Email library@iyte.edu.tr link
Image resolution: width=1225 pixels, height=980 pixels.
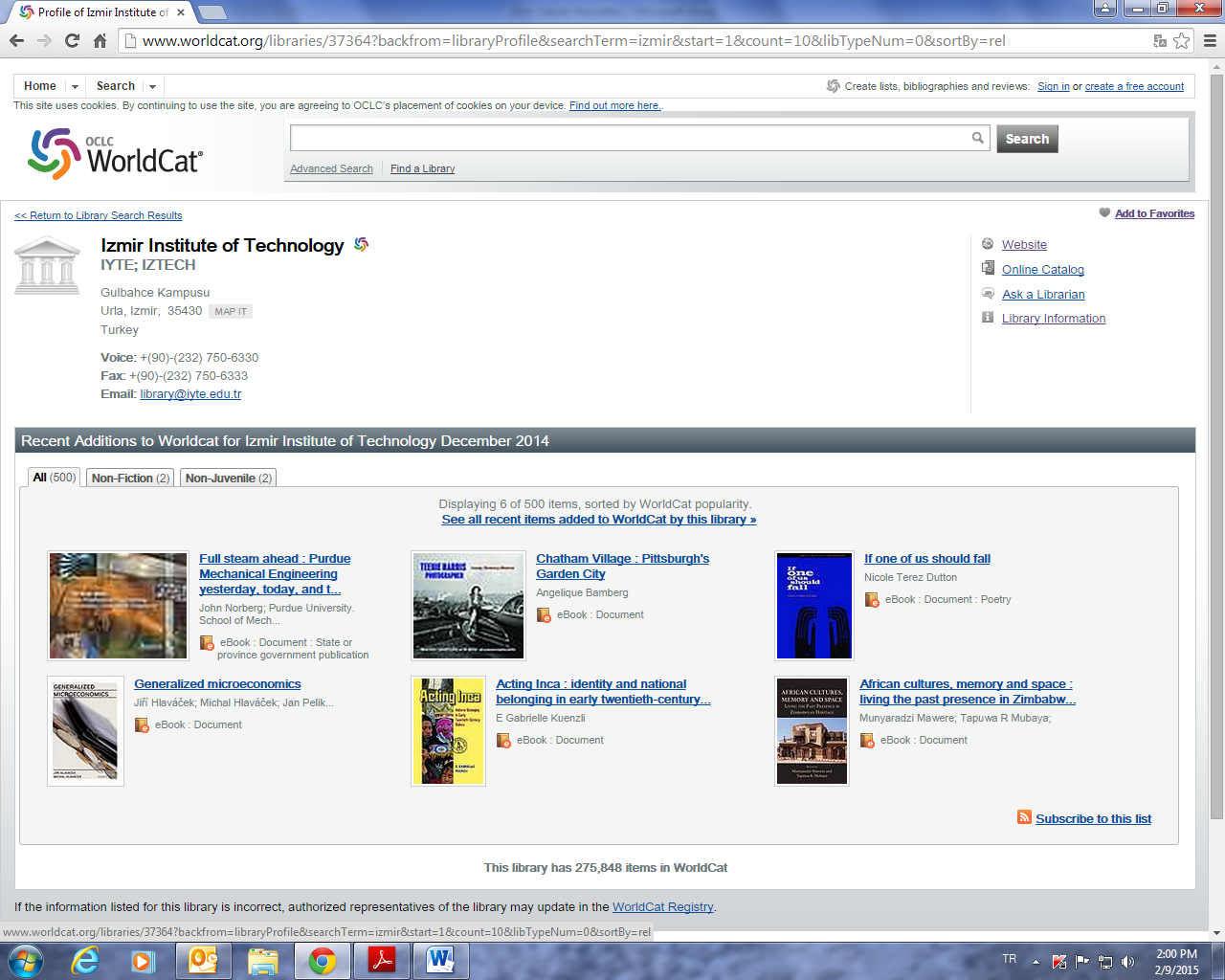point(190,393)
